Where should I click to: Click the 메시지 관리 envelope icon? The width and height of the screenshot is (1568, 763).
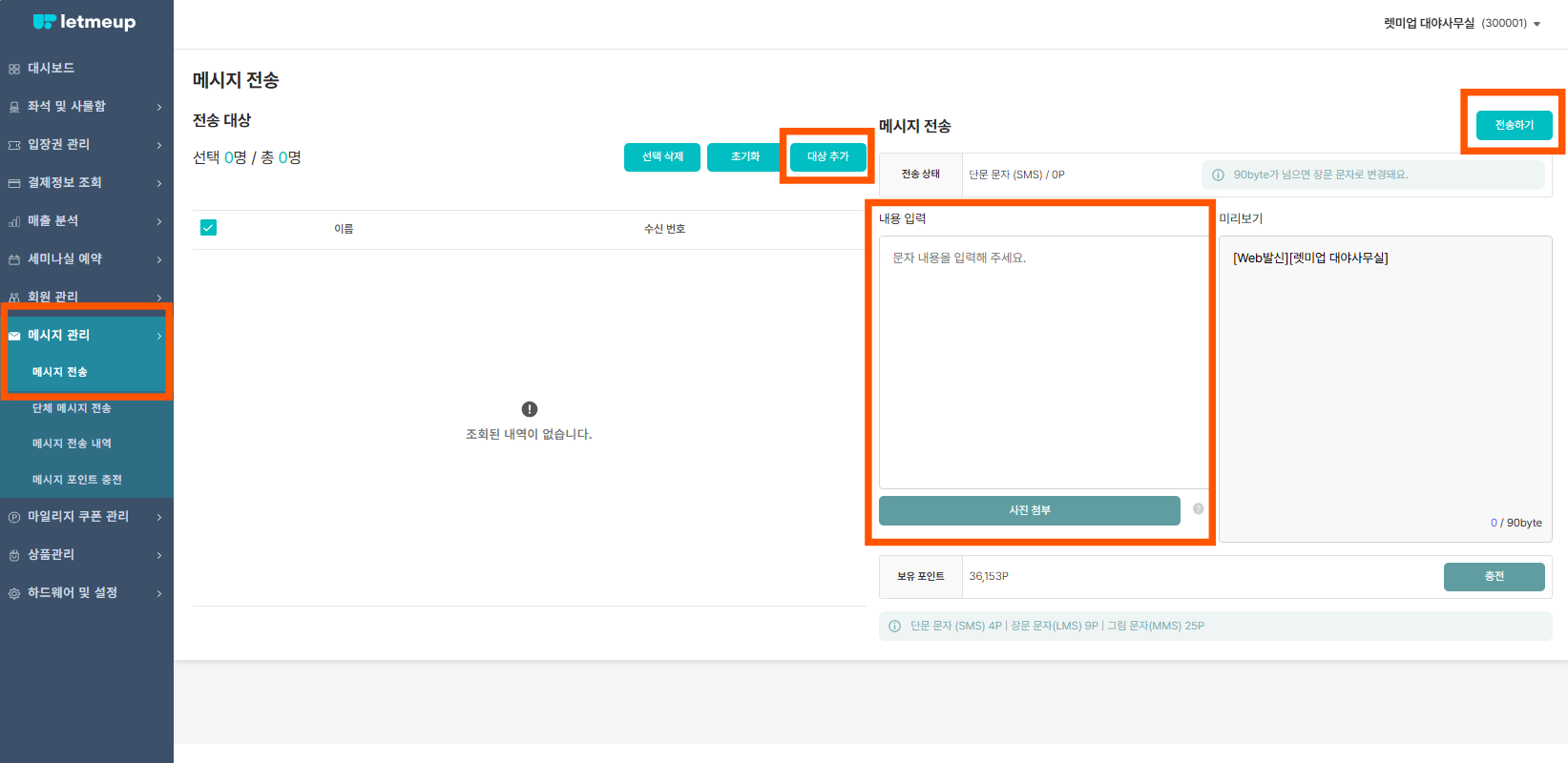point(14,336)
